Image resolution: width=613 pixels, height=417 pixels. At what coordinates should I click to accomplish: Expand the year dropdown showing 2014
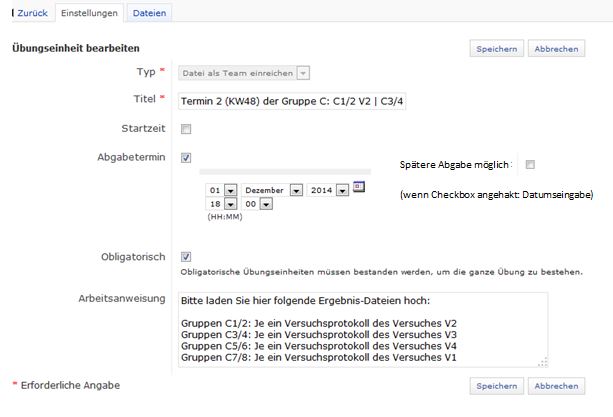342,189
